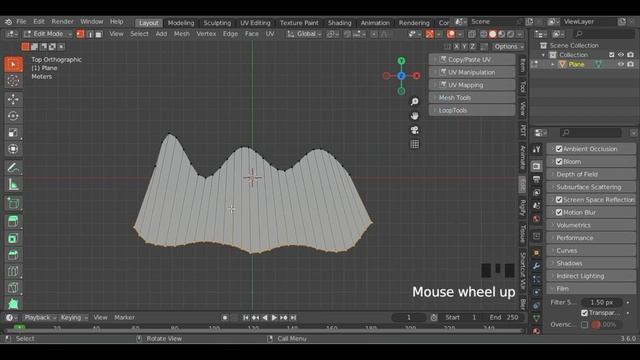
Task: Open the Modifier properties wrench tab
Action: [536, 266]
